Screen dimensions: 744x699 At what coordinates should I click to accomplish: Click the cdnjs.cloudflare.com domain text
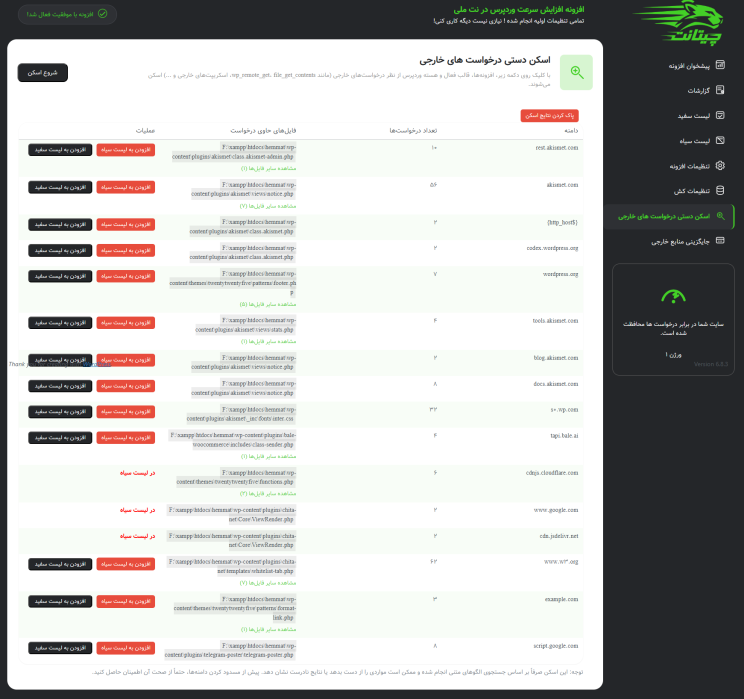click(x=552, y=473)
